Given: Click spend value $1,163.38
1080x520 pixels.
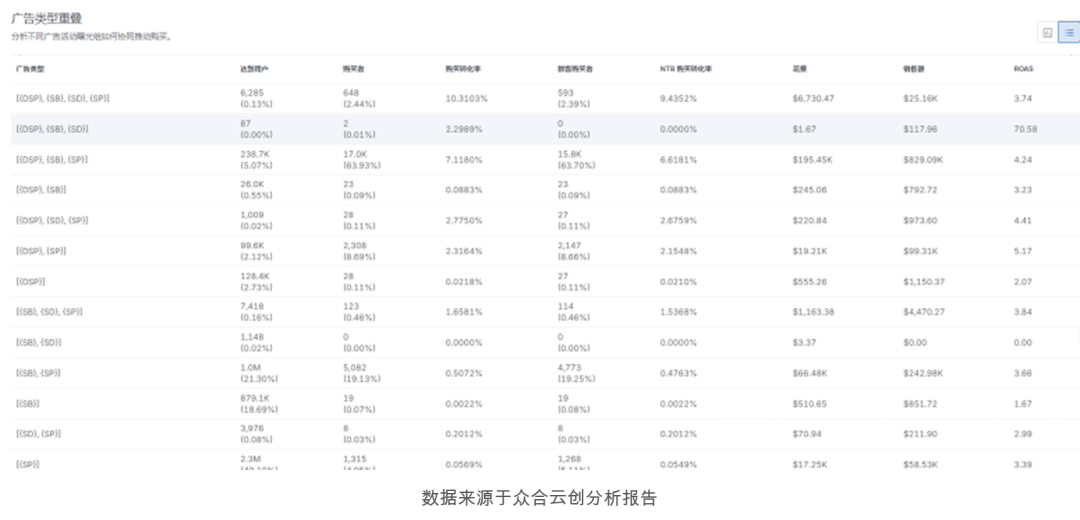Looking at the screenshot, I should coord(813,312).
